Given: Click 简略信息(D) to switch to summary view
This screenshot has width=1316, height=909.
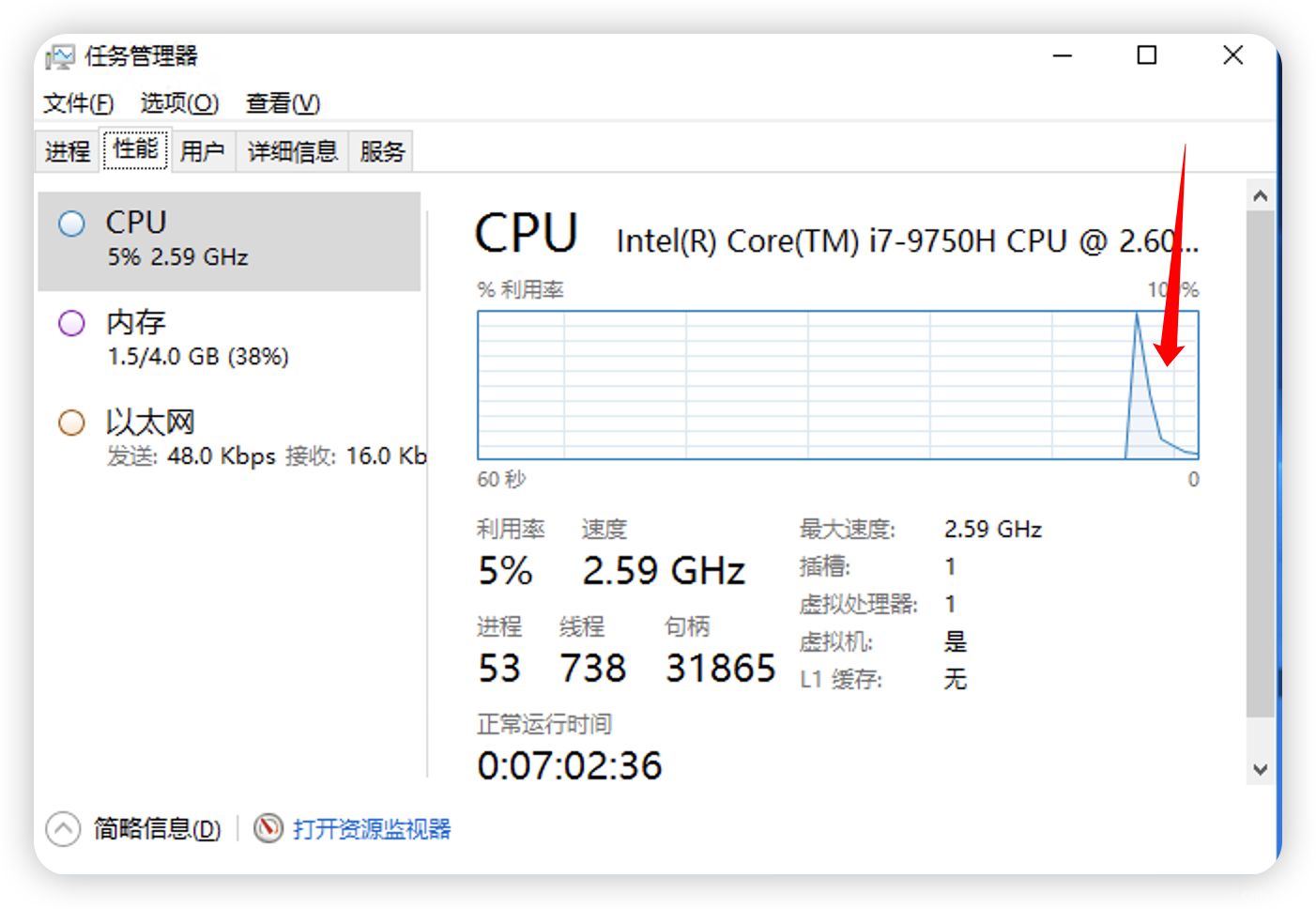Looking at the screenshot, I should 155,829.
